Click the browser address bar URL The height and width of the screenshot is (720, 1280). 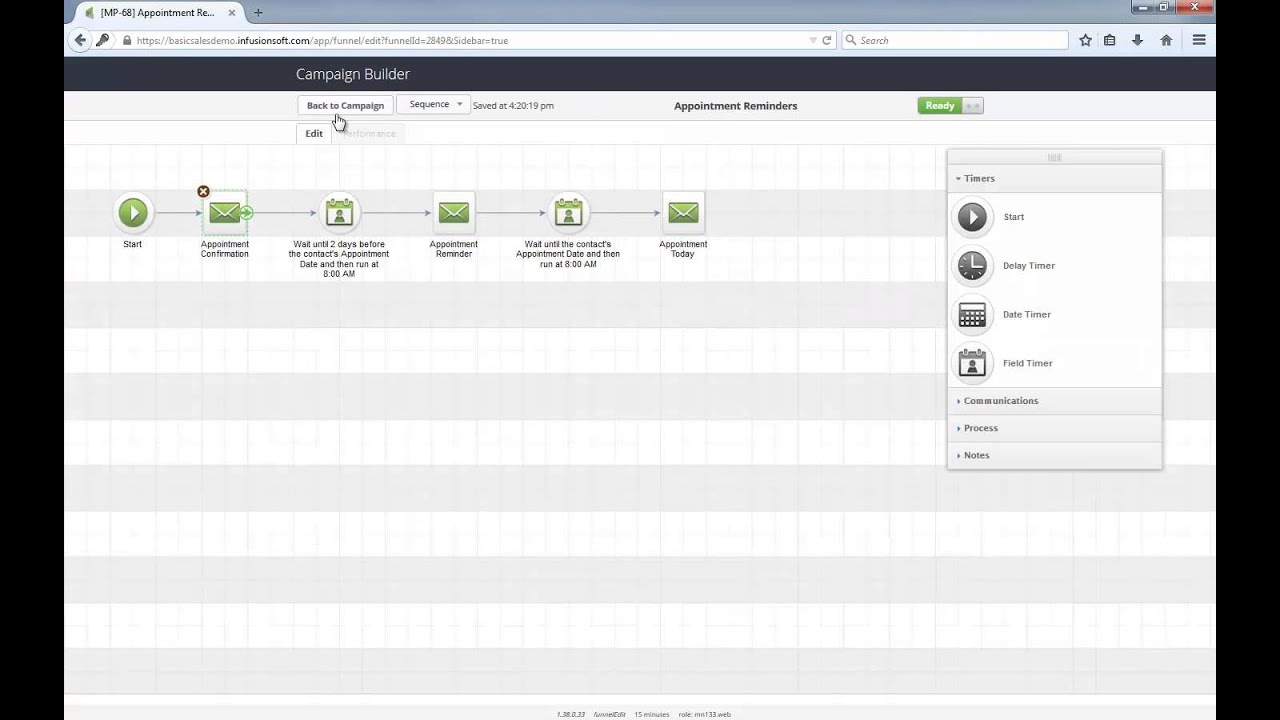(322, 41)
